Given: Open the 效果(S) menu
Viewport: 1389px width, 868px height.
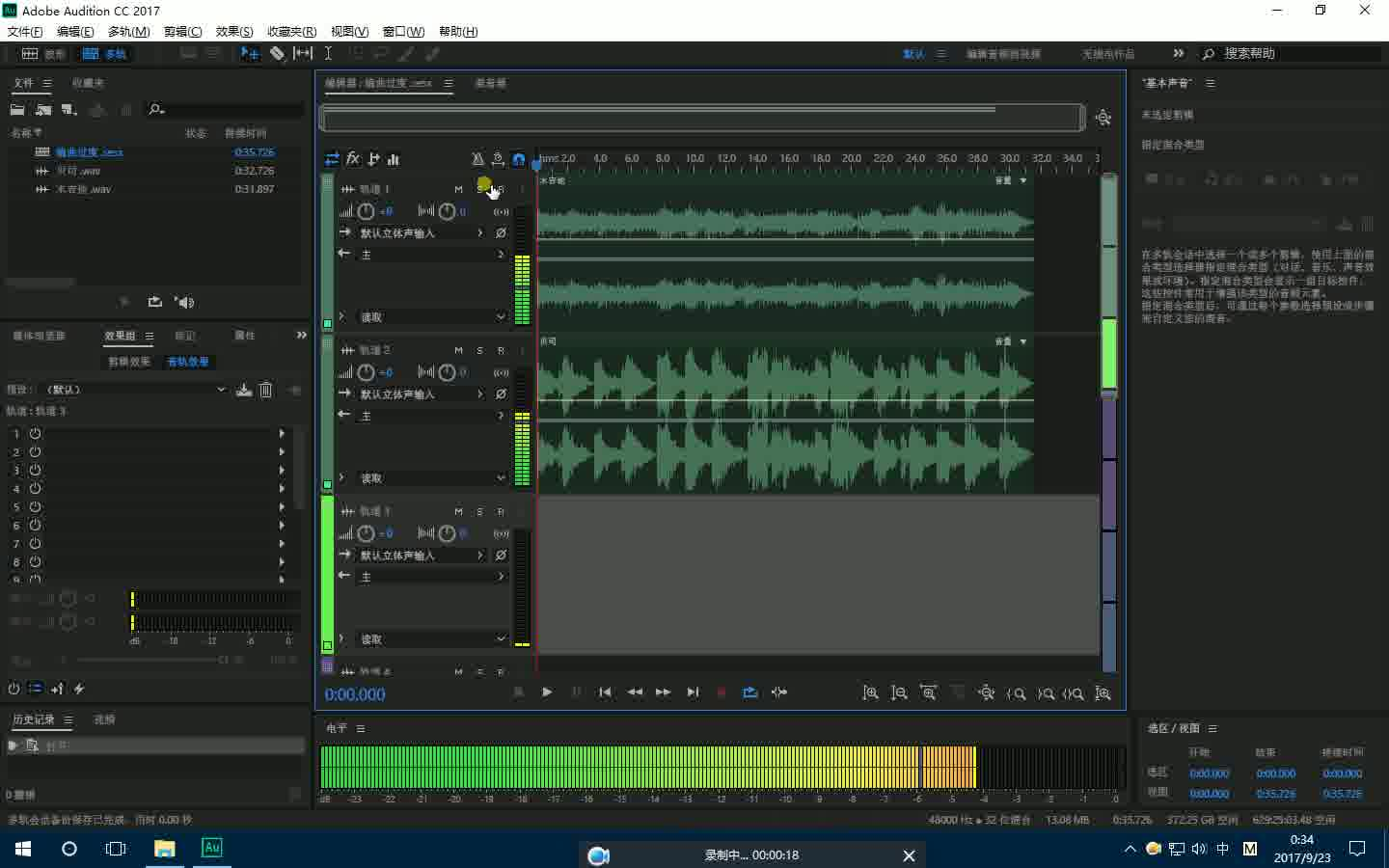Looking at the screenshot, I should click(234, 32).
